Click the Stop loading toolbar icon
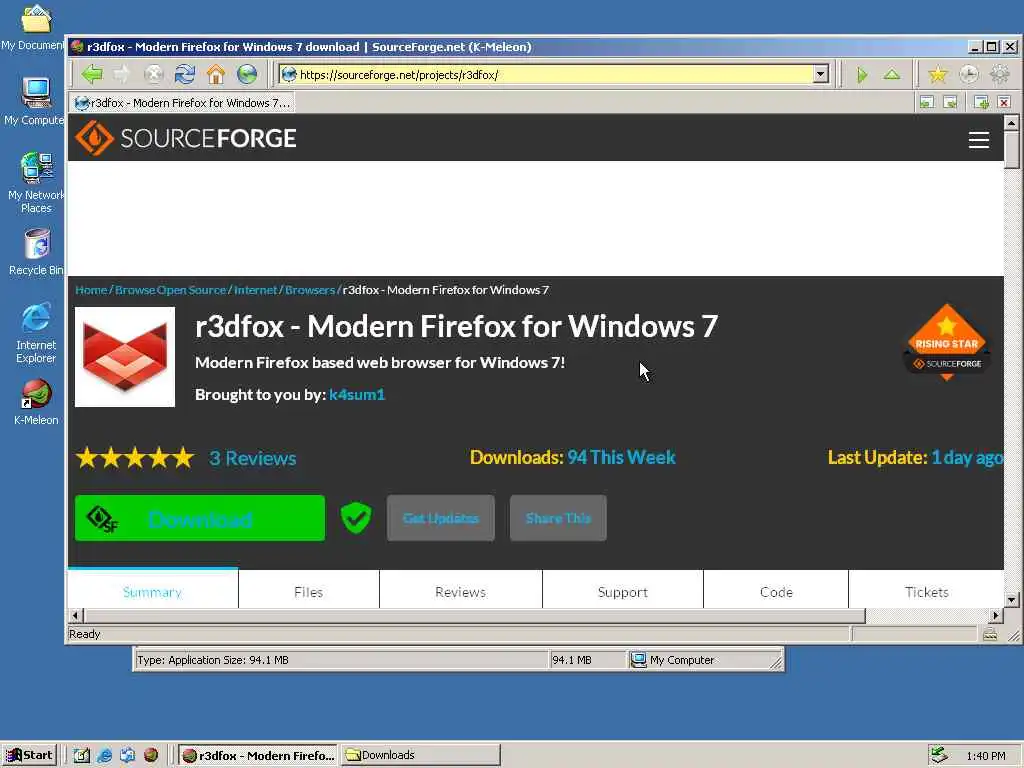1024x768 pixels. tap(153, 74)
